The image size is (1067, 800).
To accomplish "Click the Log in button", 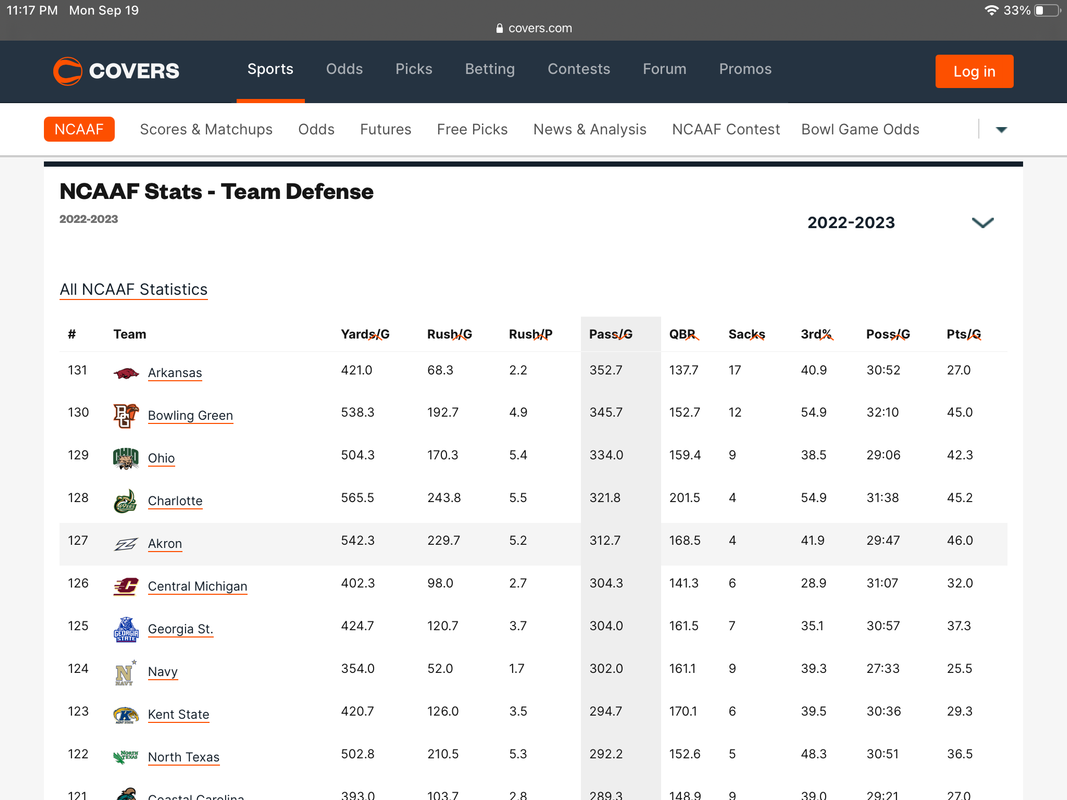I will tap(974, 71).
